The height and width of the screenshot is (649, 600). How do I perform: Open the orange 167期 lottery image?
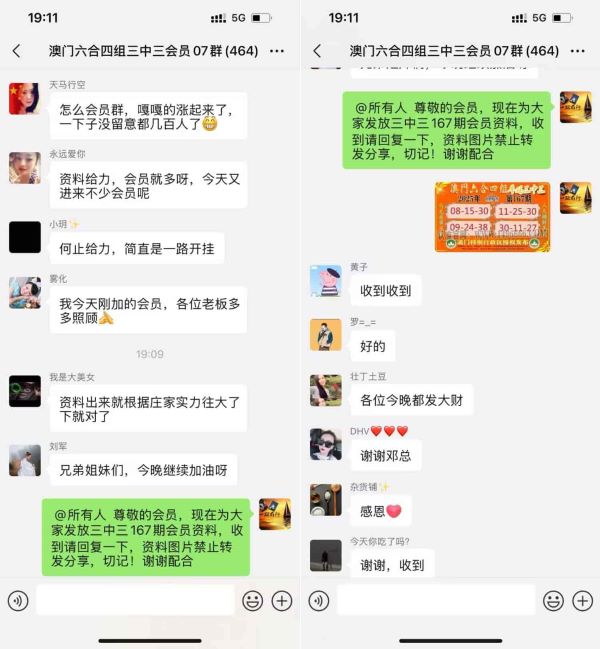pos(492,216)
